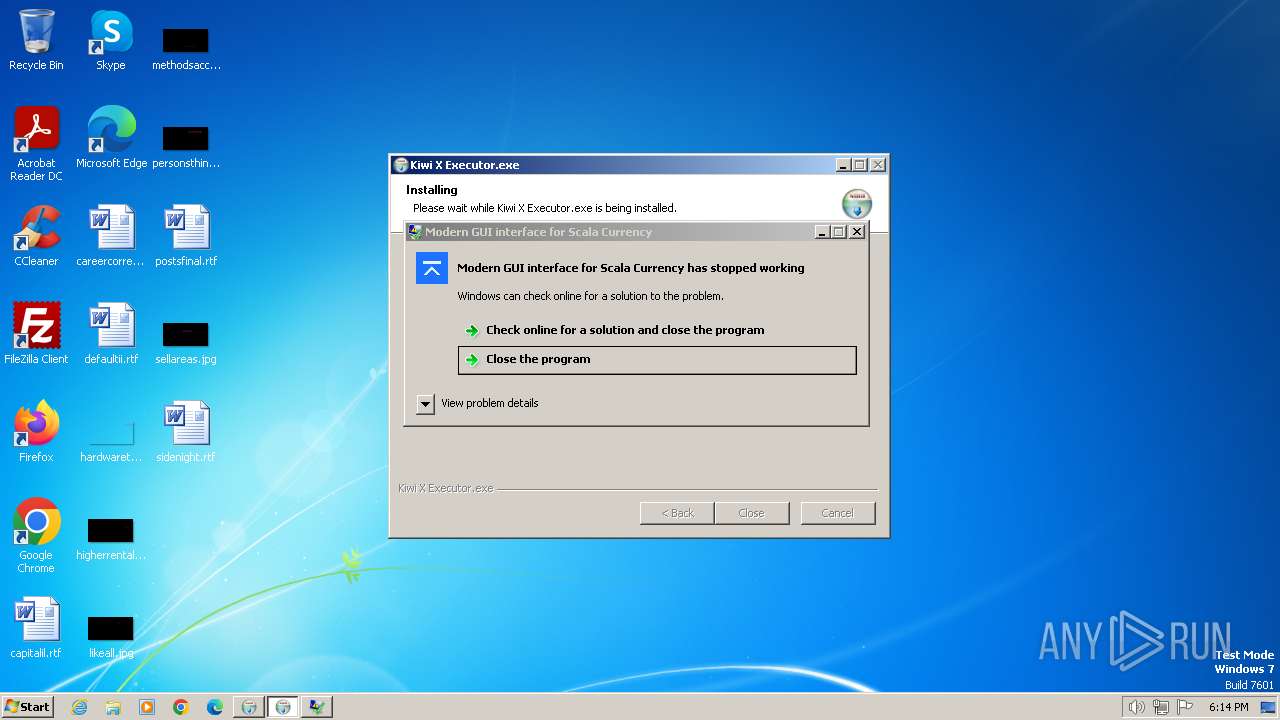Select higherrental... desktop file
The height and width of the screenshot is (720, 1280).
111,538
